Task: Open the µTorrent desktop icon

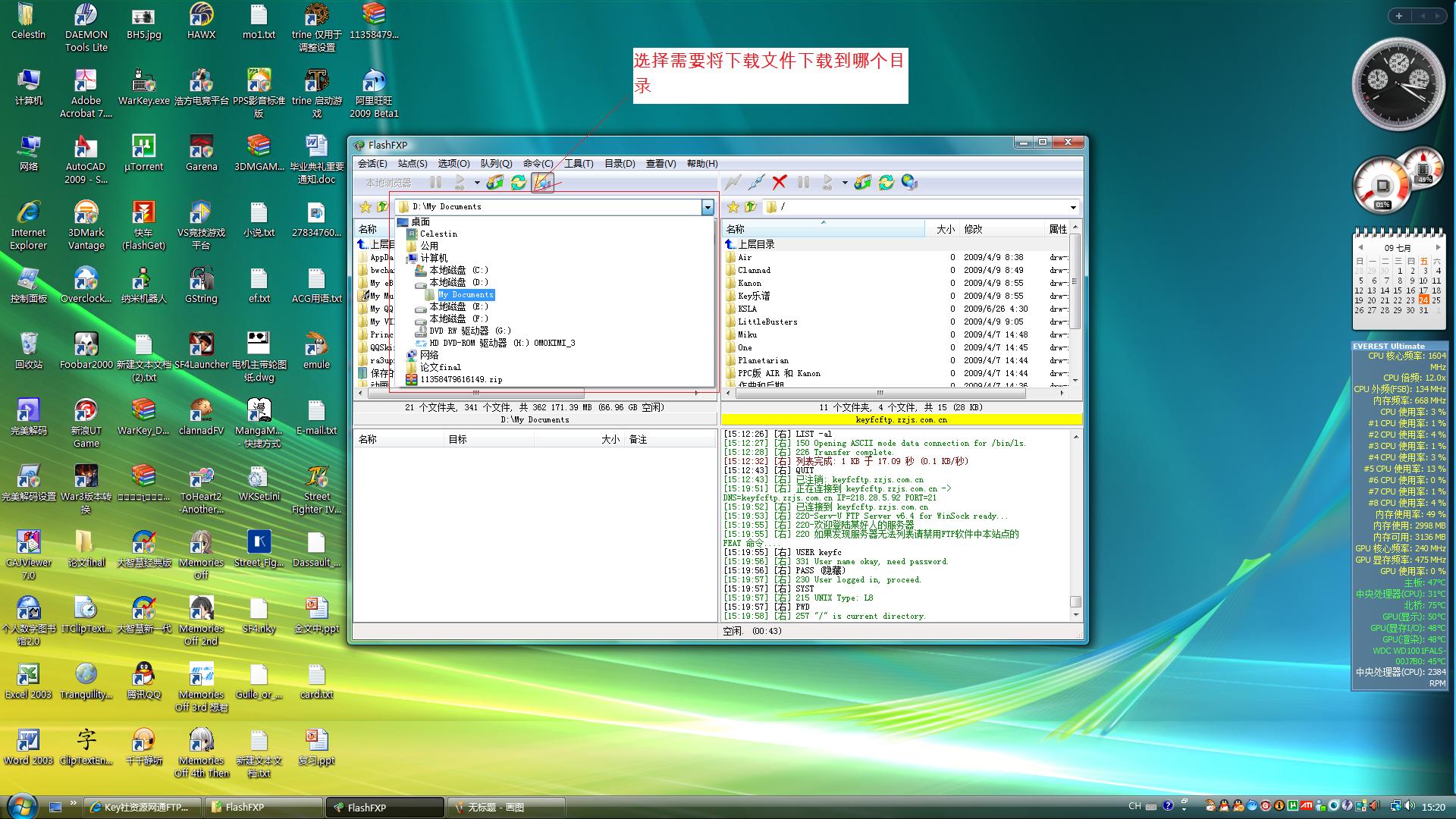Action: click(143, 153)
